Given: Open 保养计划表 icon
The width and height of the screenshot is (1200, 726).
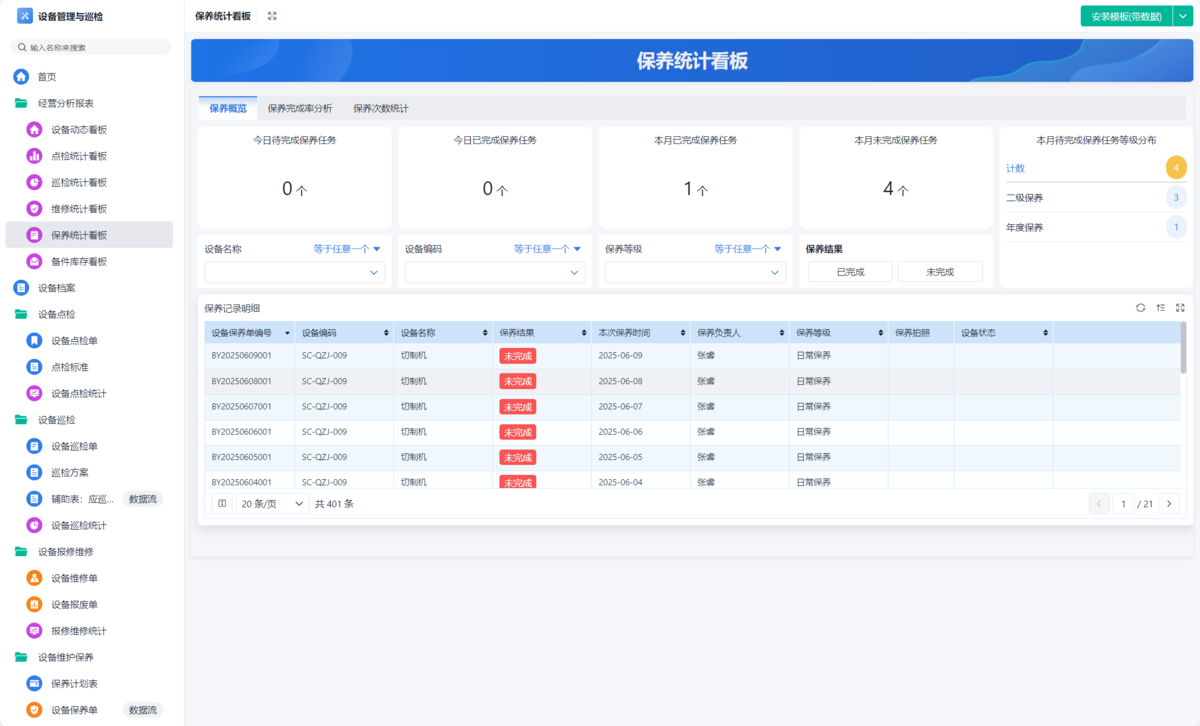Looking at the screenshot, I should [34, 684].
